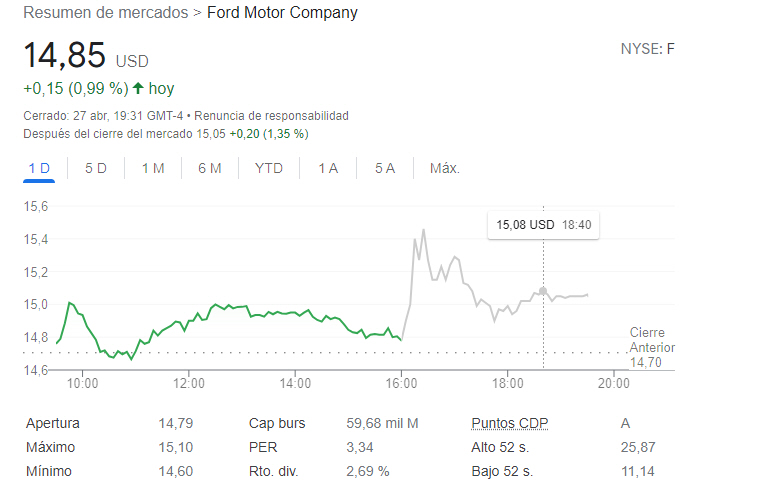The height and width of the screenshot is (485, 757).
Task: Click the NYSE: F ticker label
Action: pos(648,48)
